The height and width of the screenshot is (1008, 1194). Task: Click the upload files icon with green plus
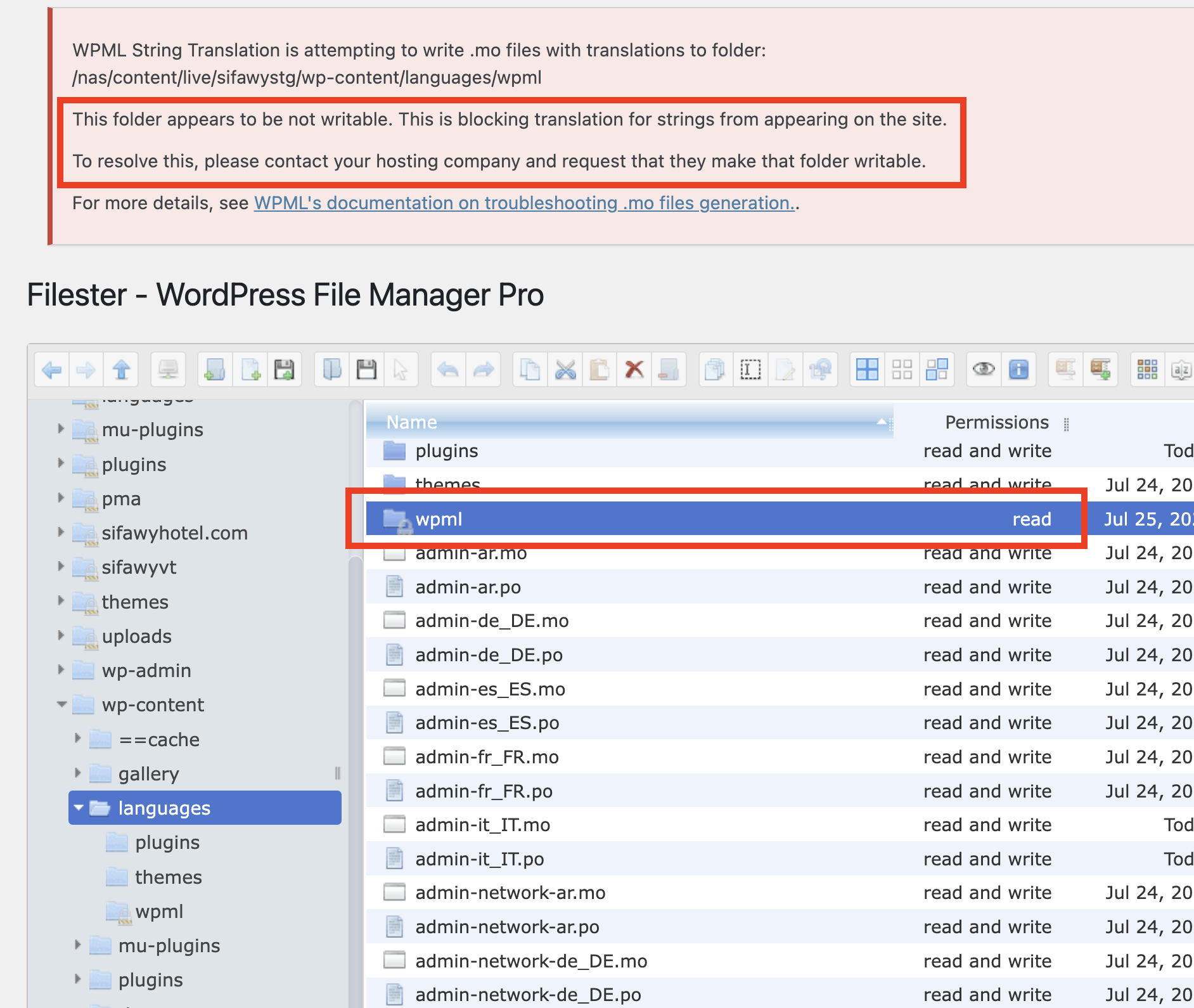click(285, 369)
